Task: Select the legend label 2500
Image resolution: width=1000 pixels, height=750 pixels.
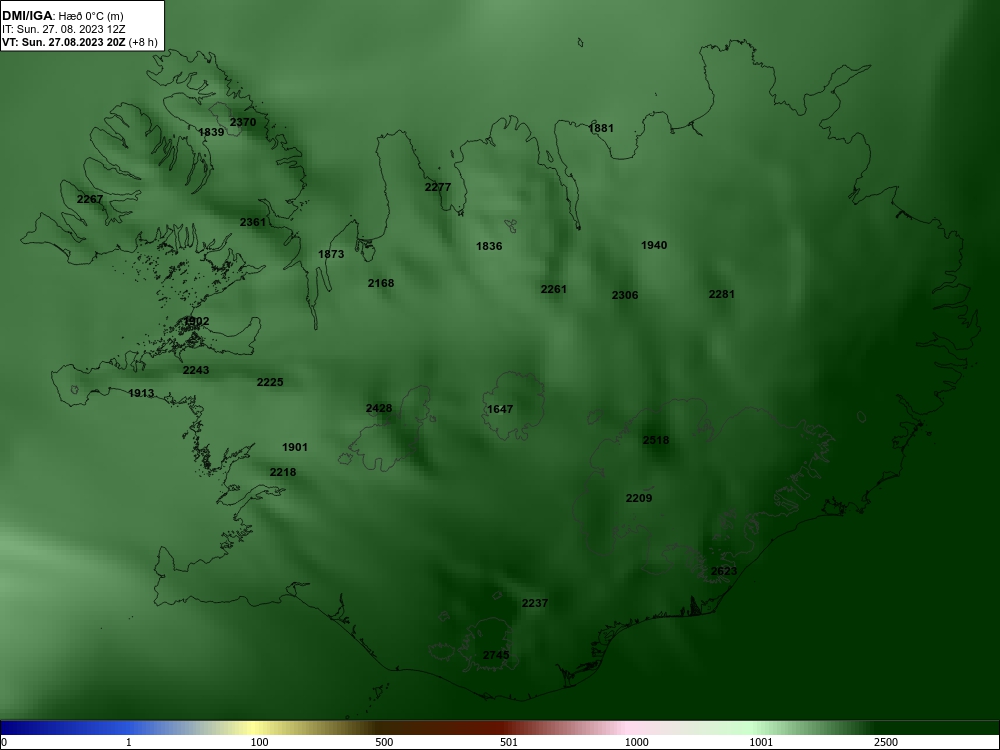Action: (x=886, y=742)
